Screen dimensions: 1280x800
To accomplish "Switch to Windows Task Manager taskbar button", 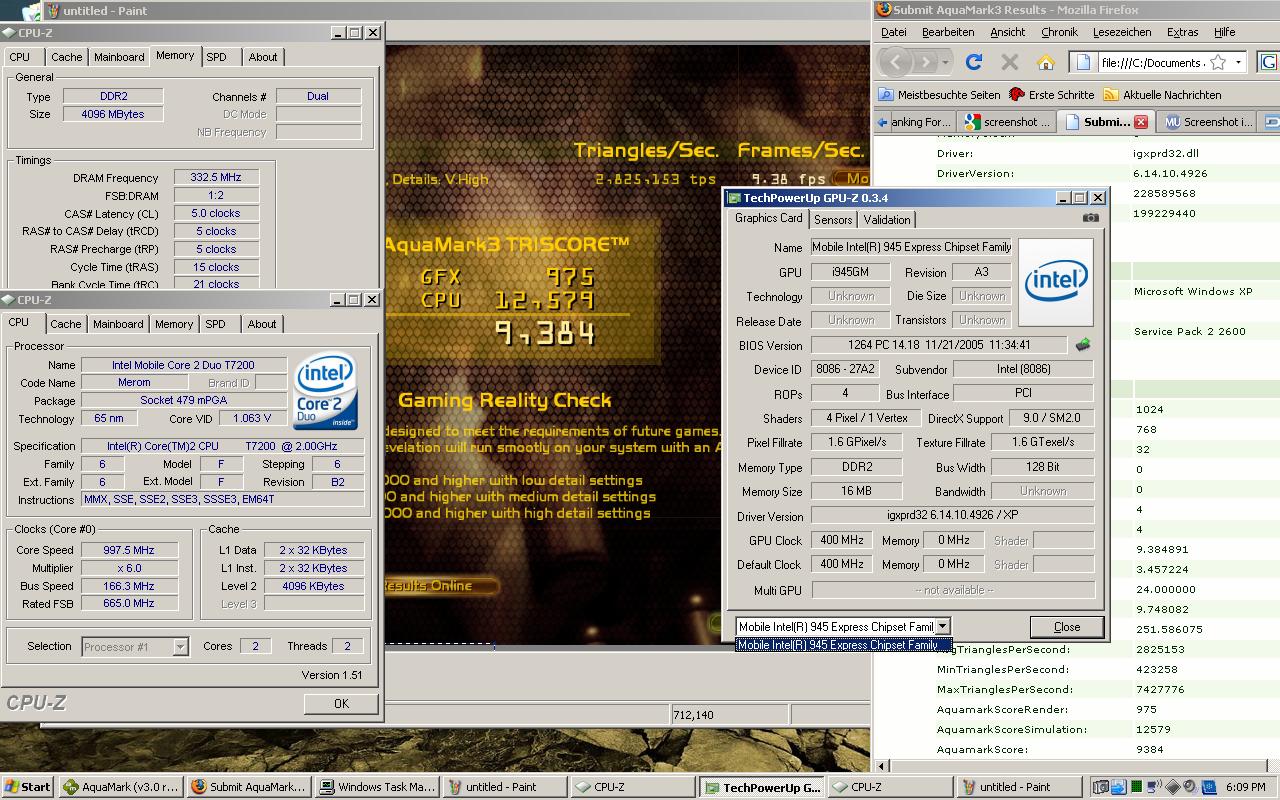I will point(378,787).
